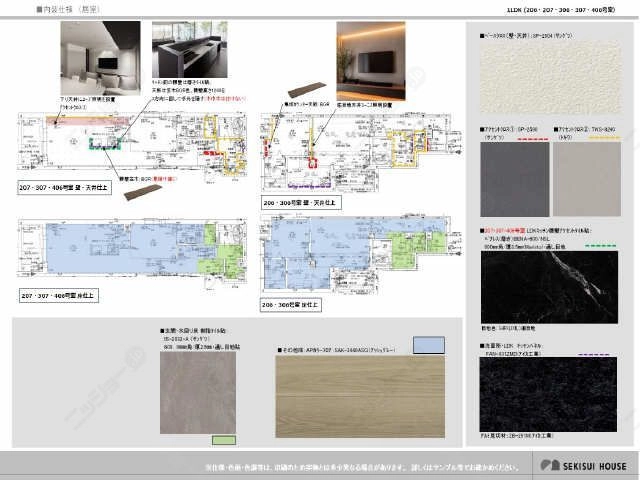Select the cream base wallpaper swatch

coord(550,77)
